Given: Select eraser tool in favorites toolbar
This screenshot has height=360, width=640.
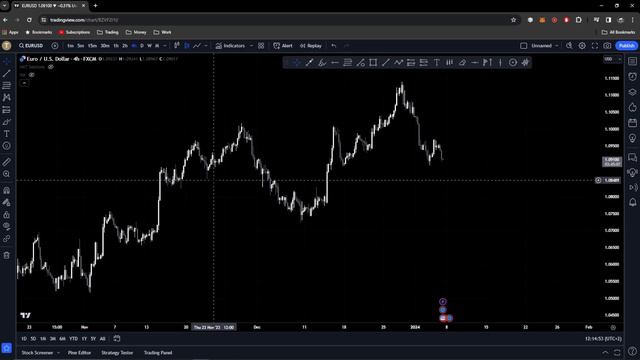Looking at the screenshot, I should tap(462, 62).
